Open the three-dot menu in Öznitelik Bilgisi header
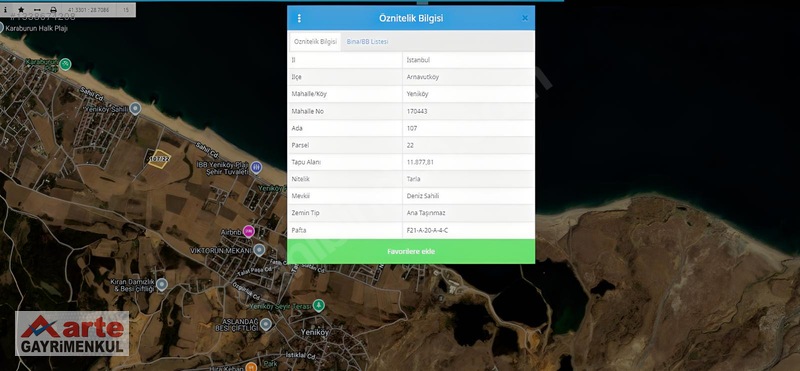Viewport: 800px width, 371px height. [x=299, y=18]
